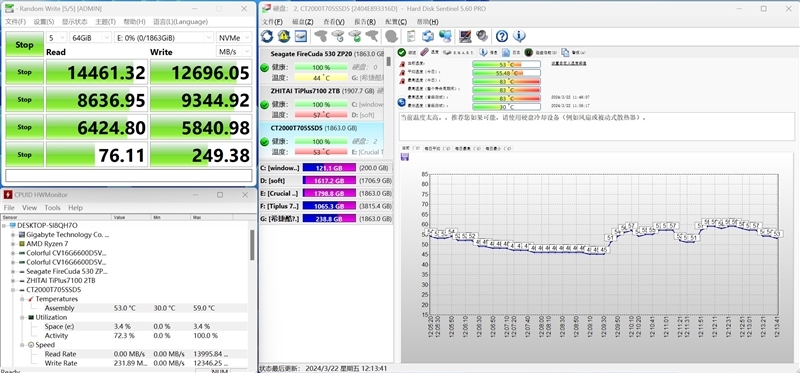This screenshot has height=373, width=800.
Task: Click the blue info bubble toolbar icon
Action: (x=519, y=36)
